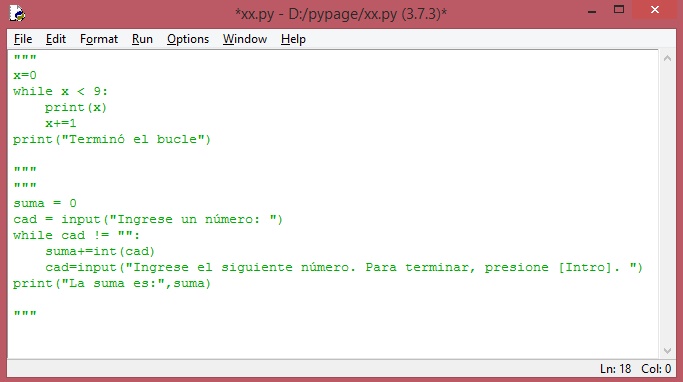Click the scrollbar up arrow
The height and width of the screenshot is (382, 683).
tap(667, 58)
